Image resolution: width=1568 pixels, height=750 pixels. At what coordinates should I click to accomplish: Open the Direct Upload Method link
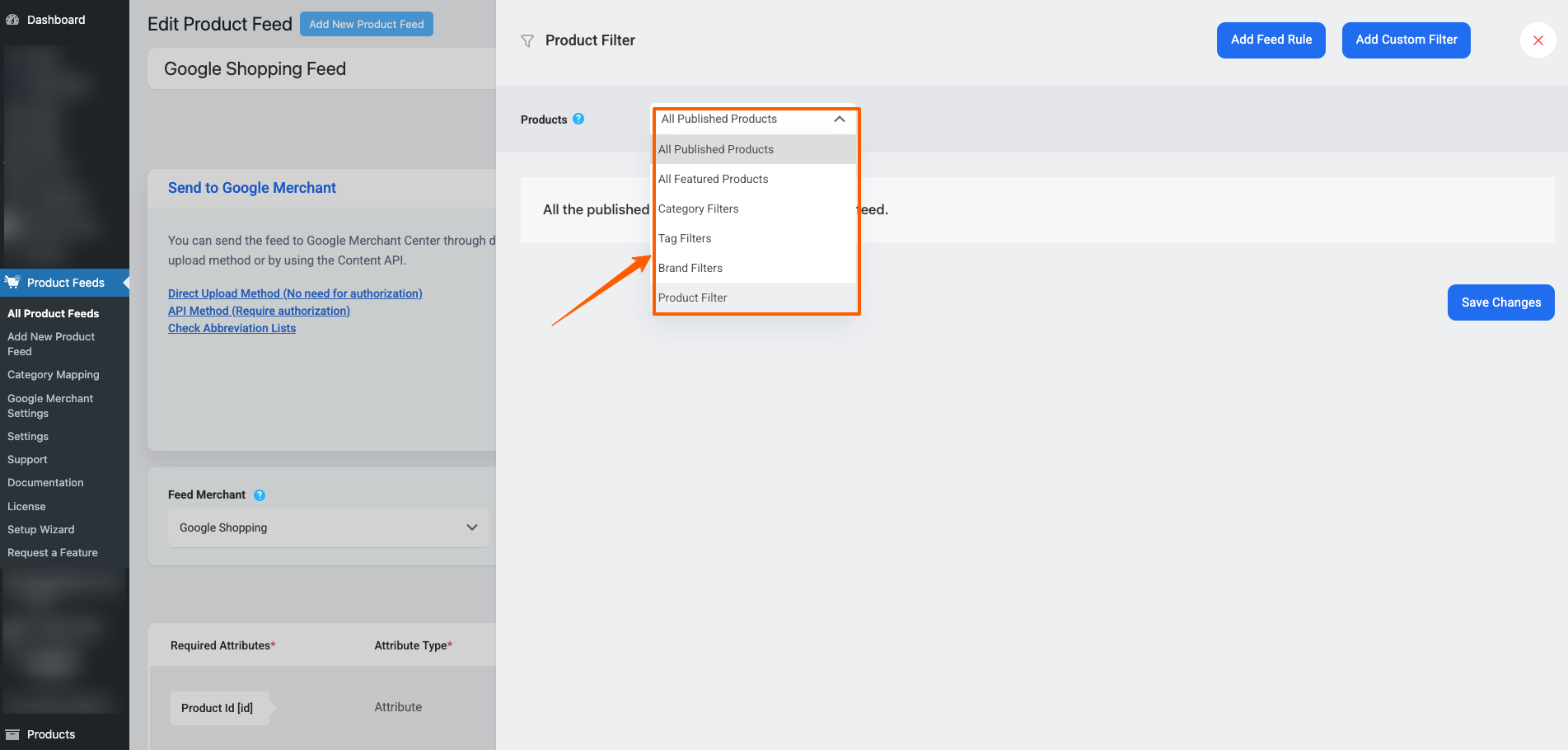tap(295, 293)
